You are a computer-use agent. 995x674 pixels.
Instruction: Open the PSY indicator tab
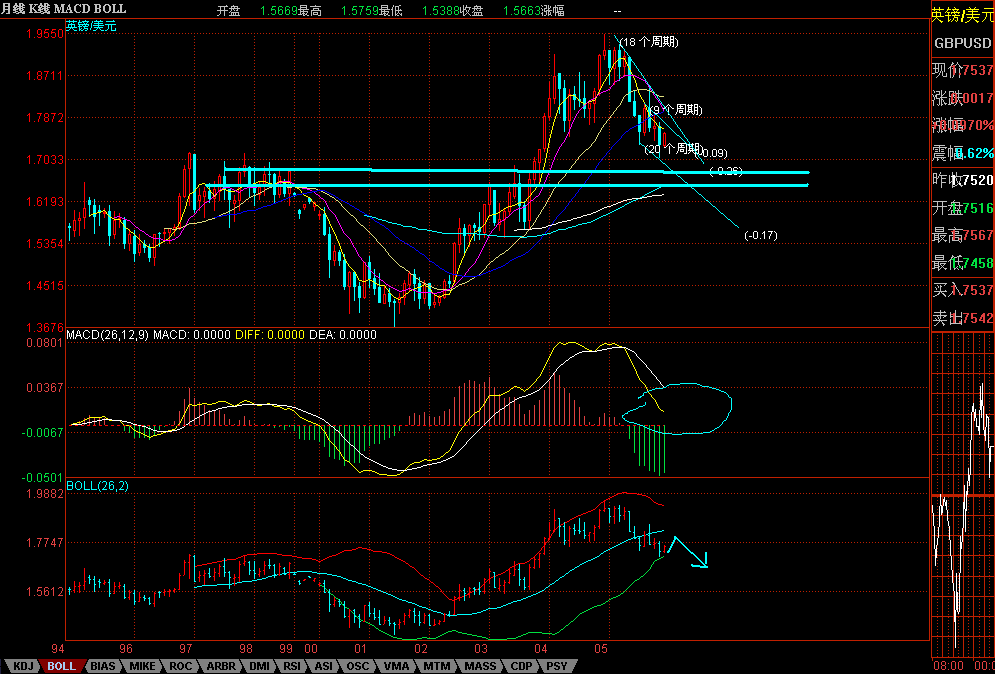click(x=557, y=666)
